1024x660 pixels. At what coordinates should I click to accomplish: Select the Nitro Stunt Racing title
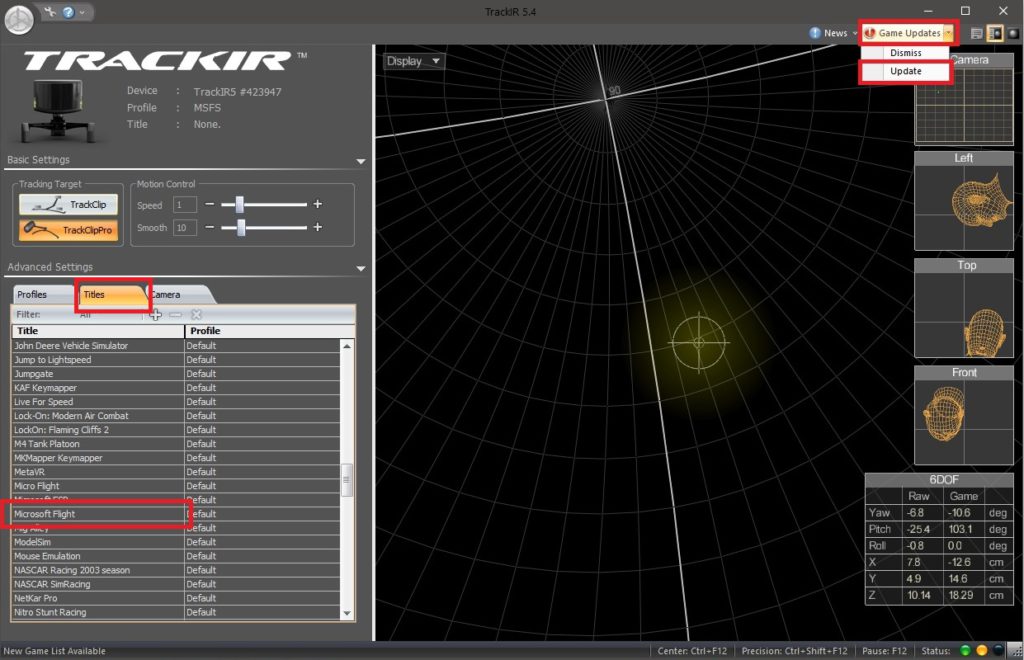point(98,612)
